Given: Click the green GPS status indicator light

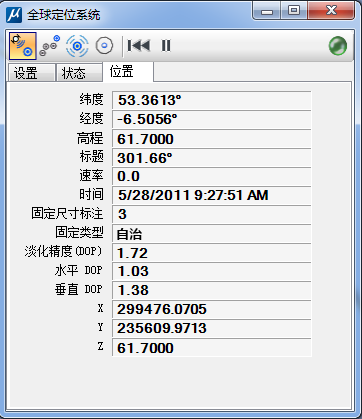Looking at the screenshot, I should 338,46.
